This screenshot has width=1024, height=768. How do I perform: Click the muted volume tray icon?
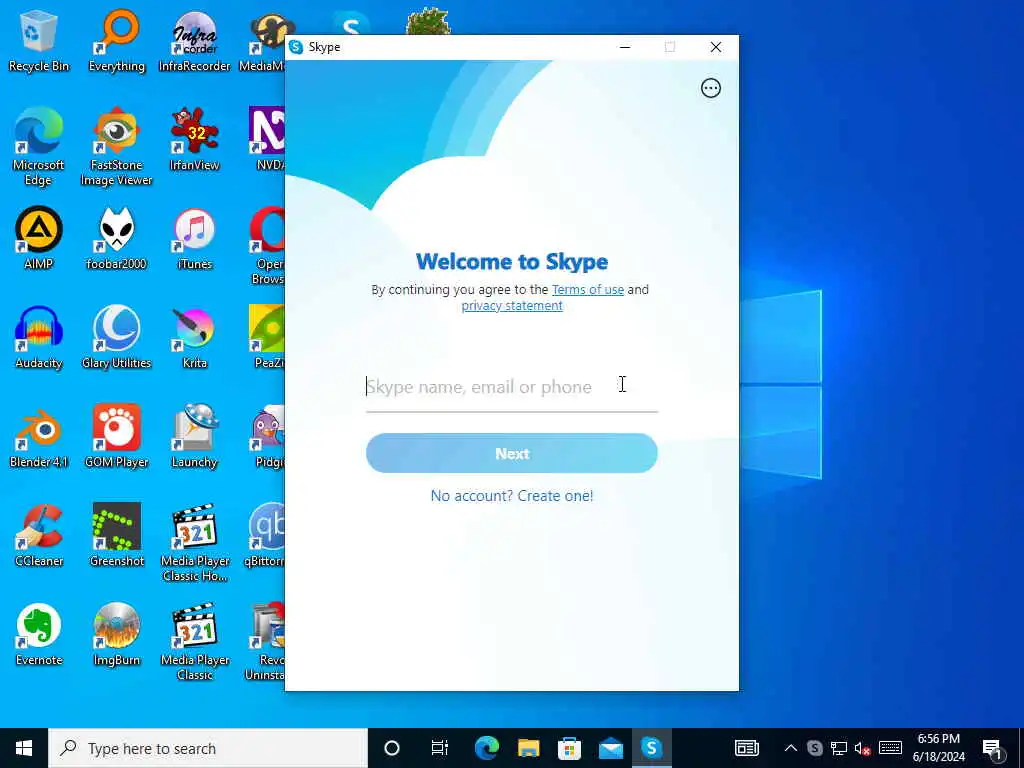863,748
